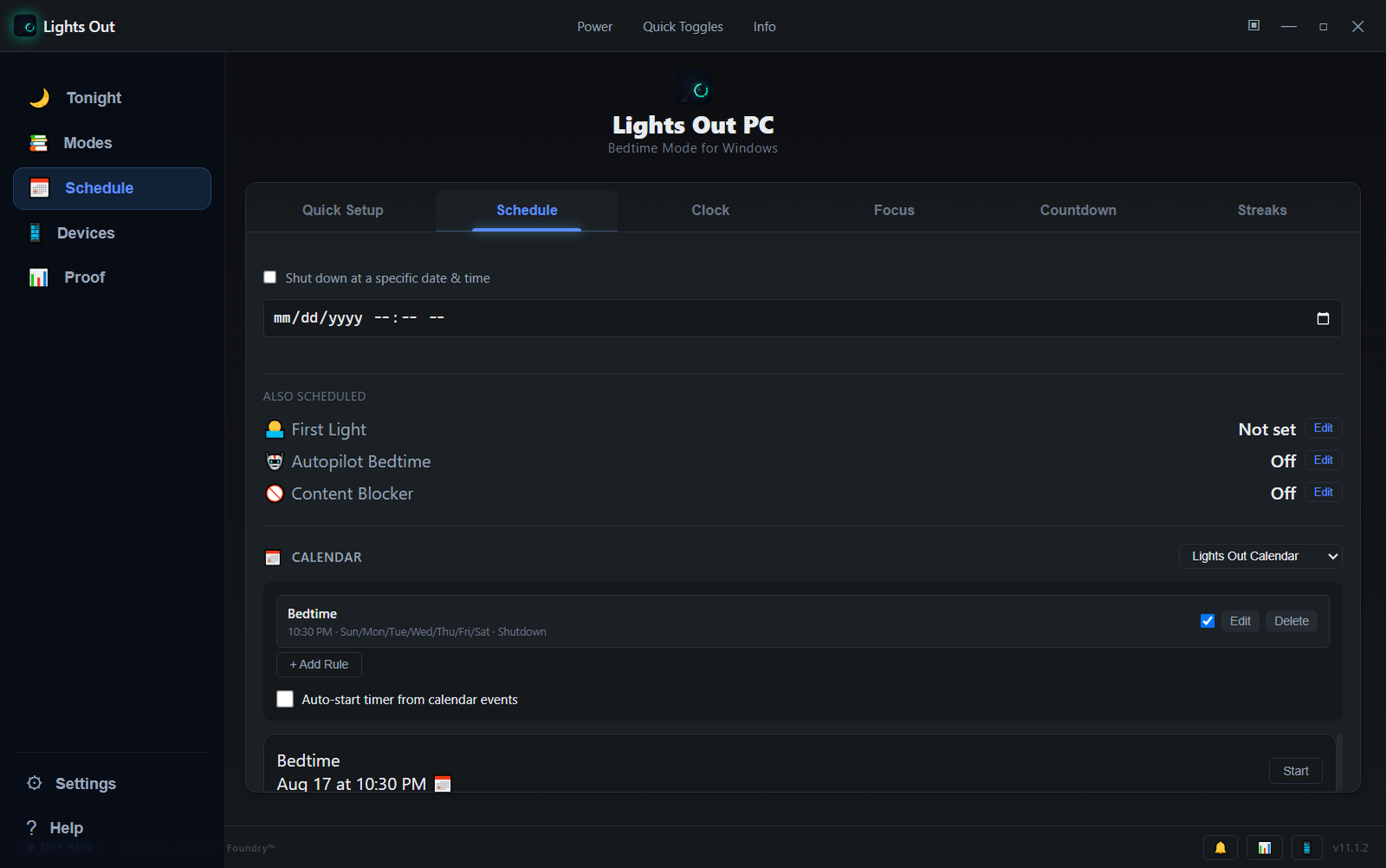
Task: Start the Bedtime Aug 17 event
Action: coord(1296,771)
